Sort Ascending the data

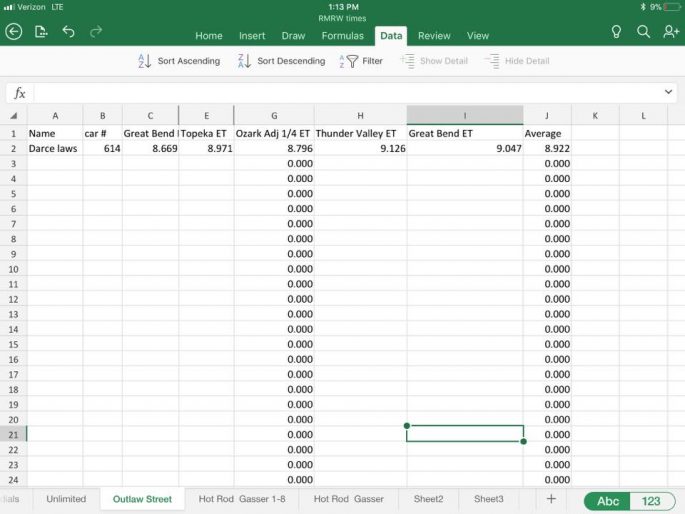(x=178, y=61)
